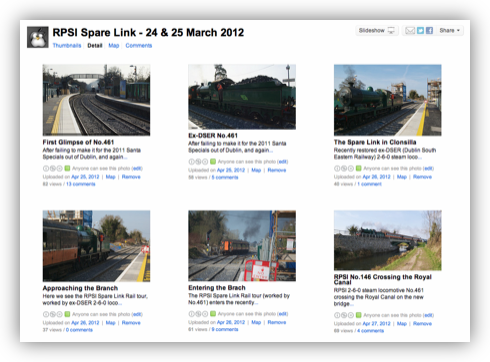Remove The Spare Link in Clonsilla photo
490x362 pixels.
click(422, 177)
